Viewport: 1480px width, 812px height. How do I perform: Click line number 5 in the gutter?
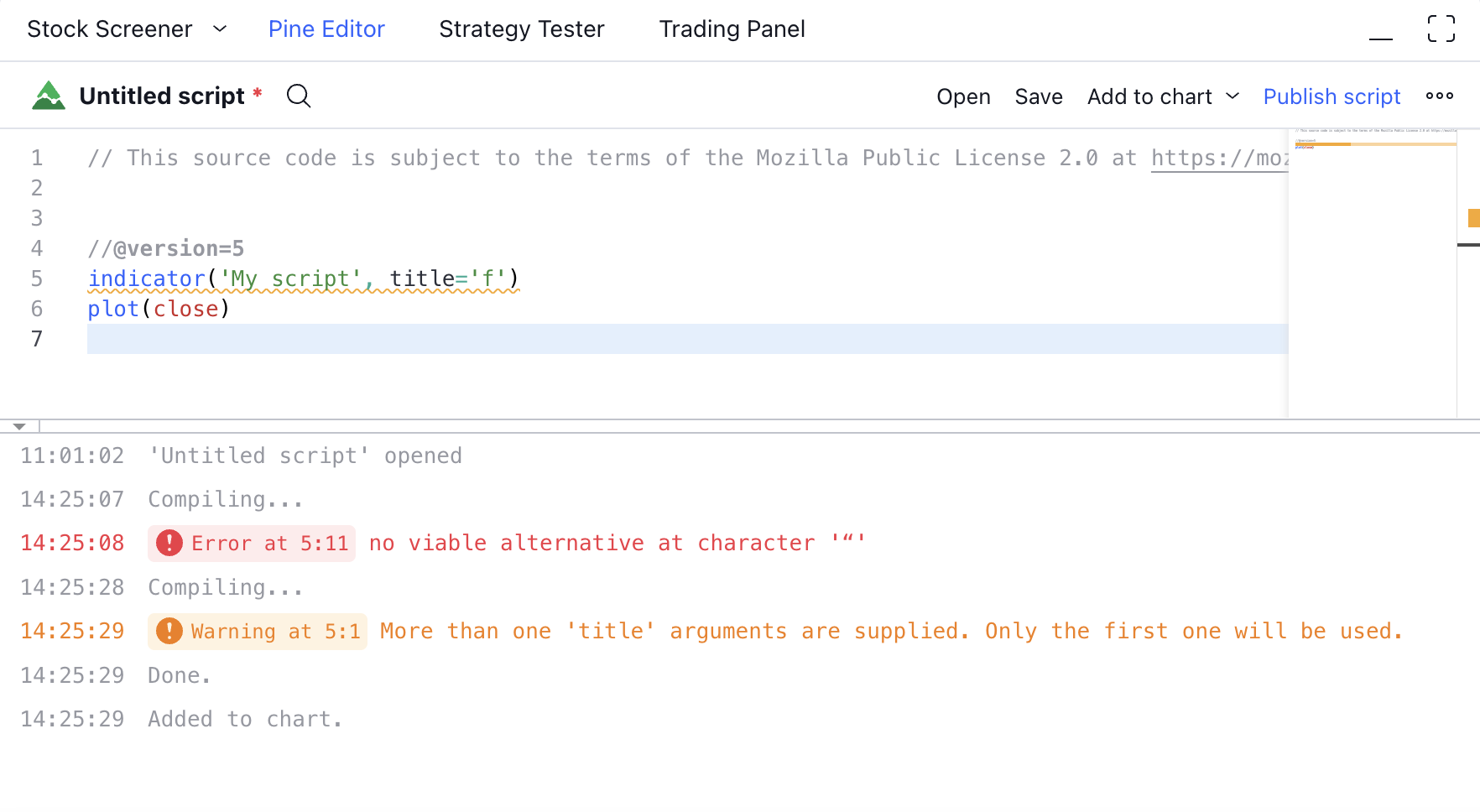(37, 278)
